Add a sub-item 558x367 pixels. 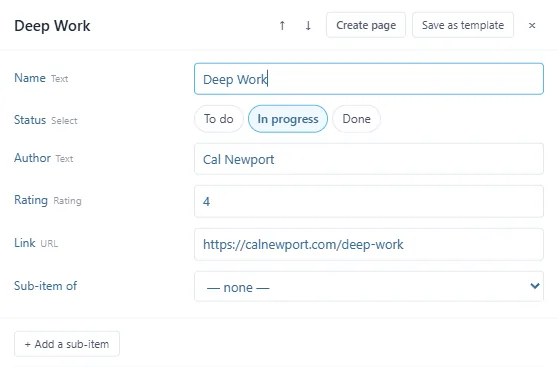[x=67, y=344]
